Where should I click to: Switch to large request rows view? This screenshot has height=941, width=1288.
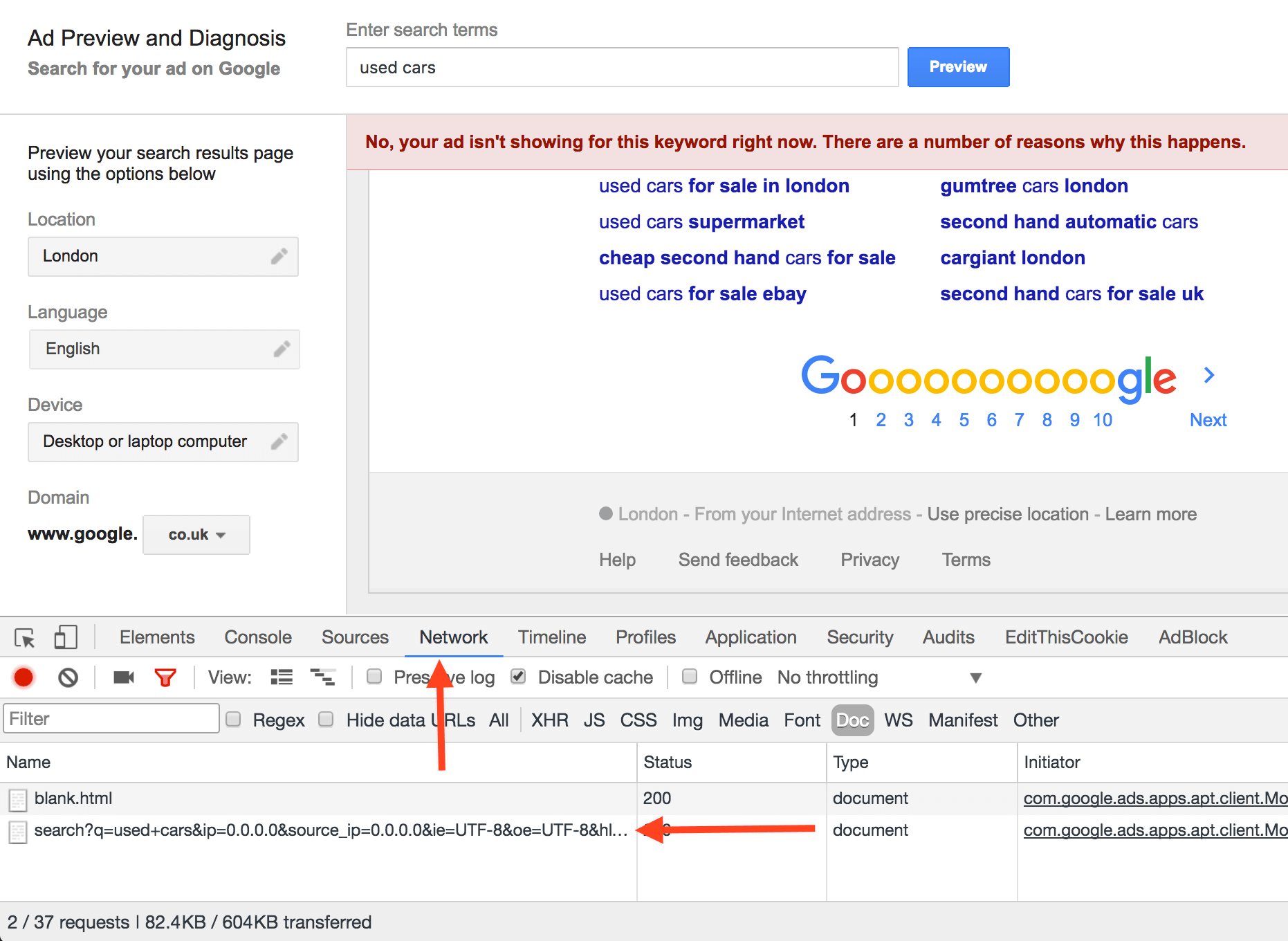coord(282,677)
